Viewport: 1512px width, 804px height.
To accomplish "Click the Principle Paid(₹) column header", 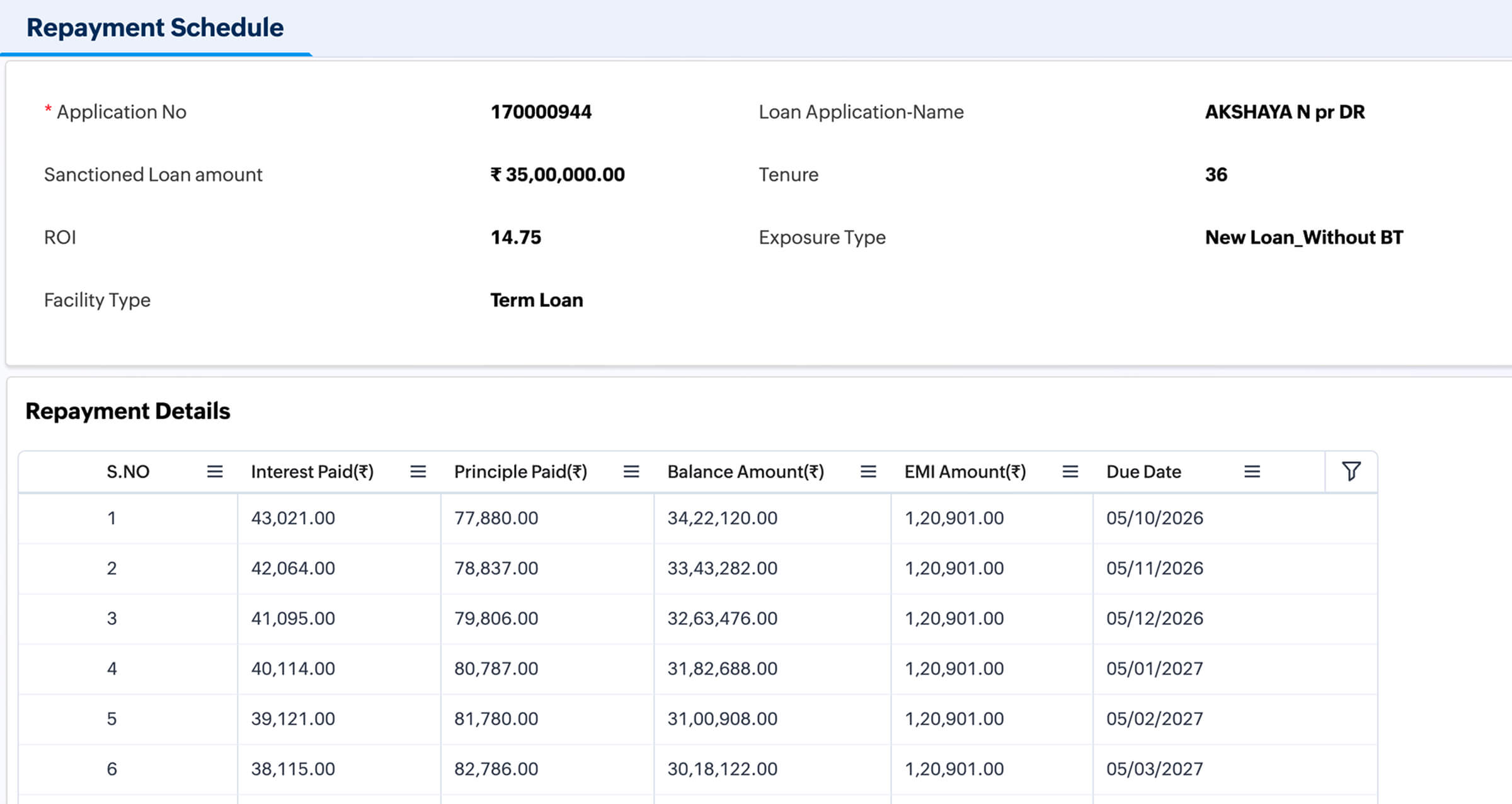I will point(520,471).
